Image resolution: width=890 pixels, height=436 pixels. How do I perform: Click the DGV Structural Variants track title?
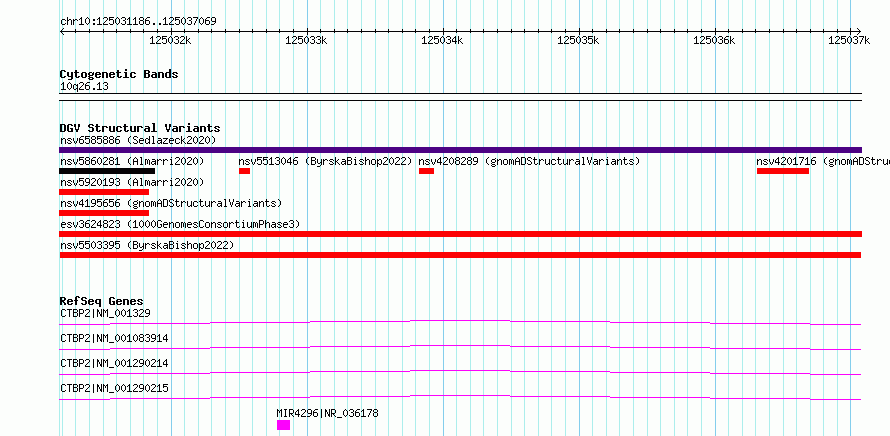140,128
